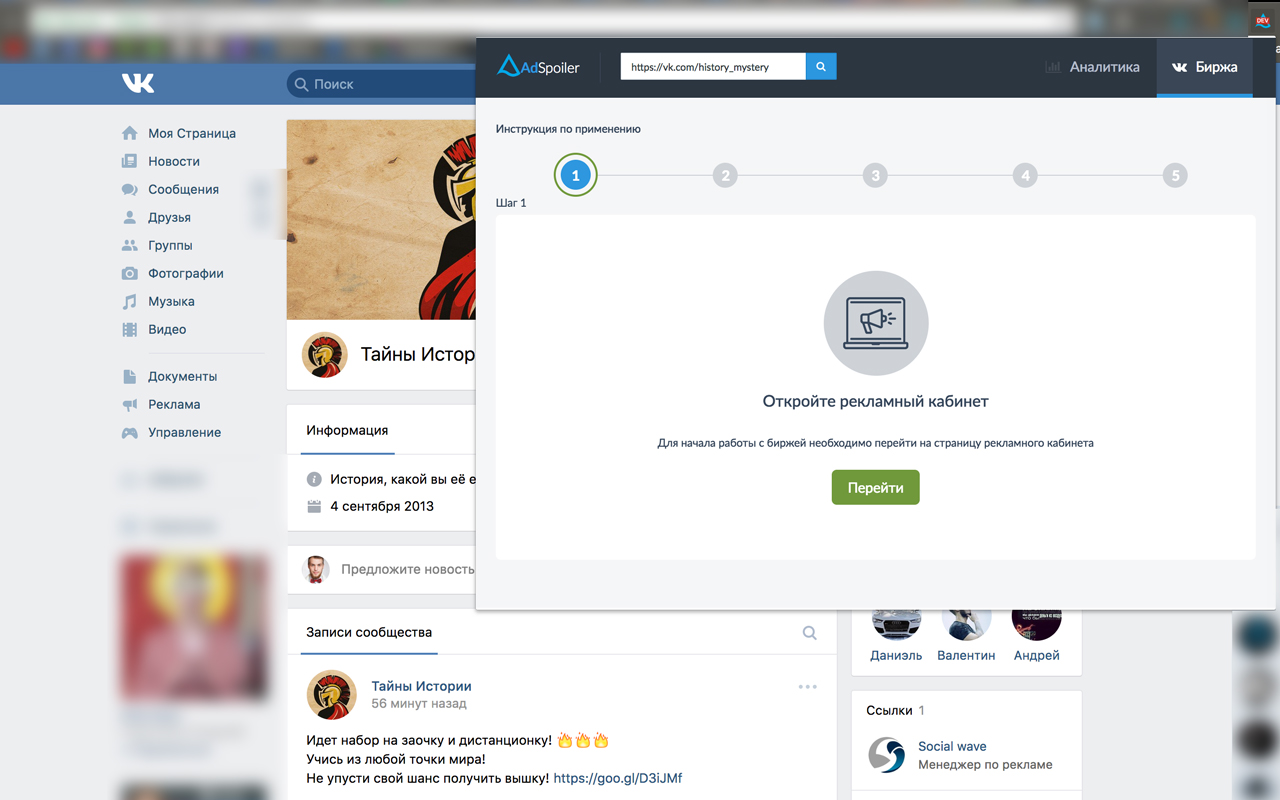Click the AdSpoiler search magnifier button
The width and height of the screenshot is (1280, 800).
click(821, 67)
